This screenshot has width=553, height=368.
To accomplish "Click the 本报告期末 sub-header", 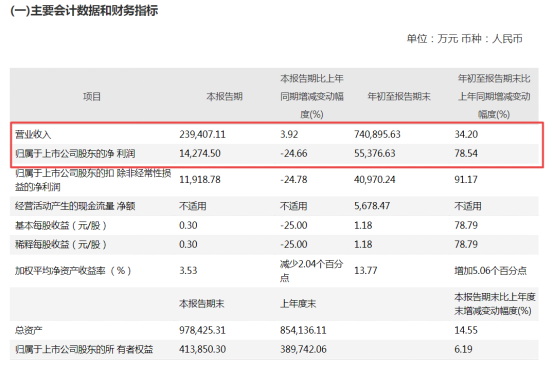I will point(202,304).
